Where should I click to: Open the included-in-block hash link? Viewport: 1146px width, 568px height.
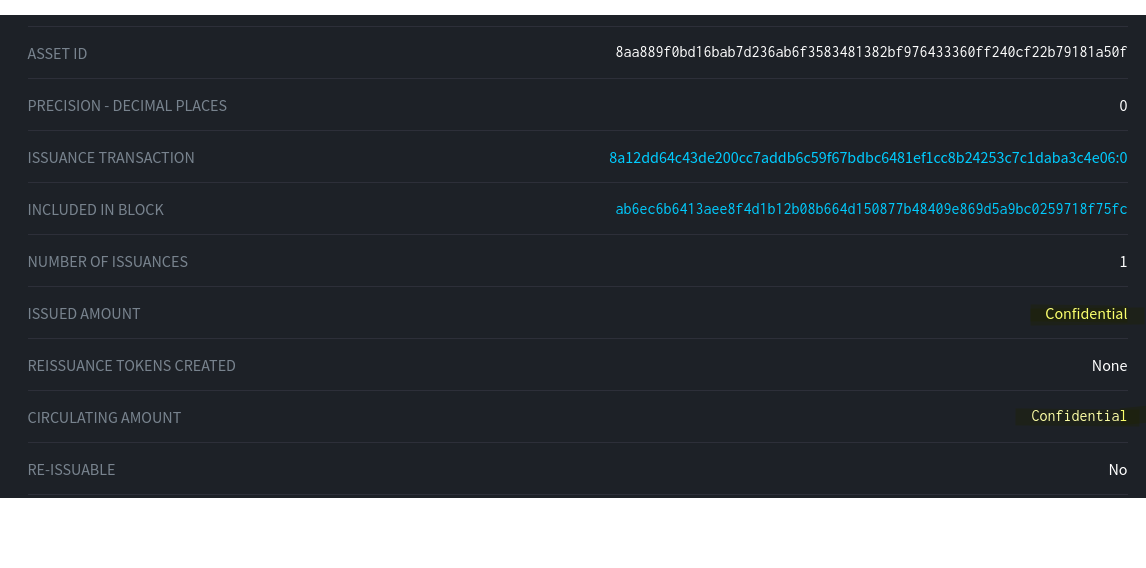[870, 210]
